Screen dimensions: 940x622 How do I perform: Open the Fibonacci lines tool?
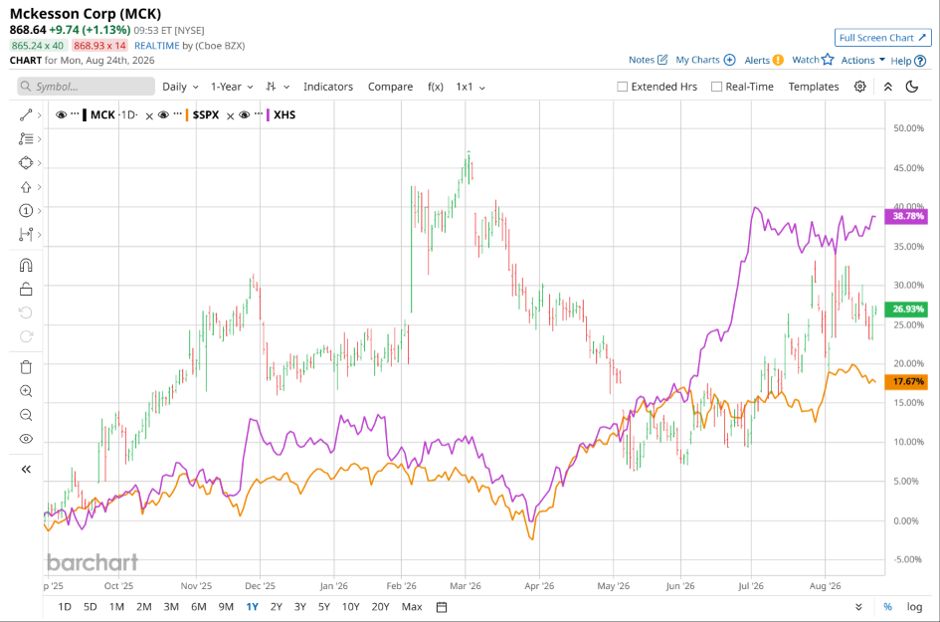click(x=26, y=139)
